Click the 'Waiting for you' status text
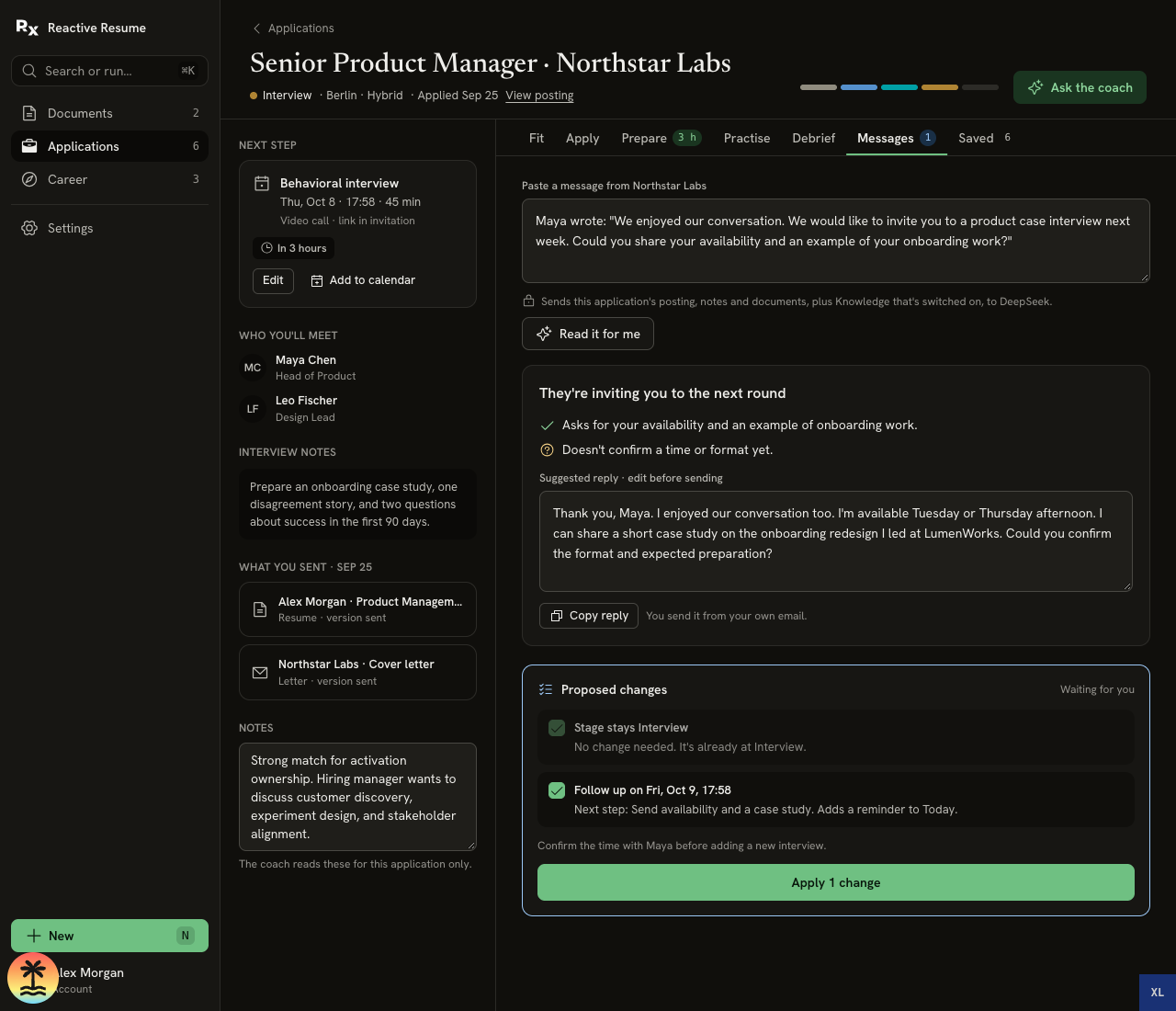Screen dimensions: 1176x1011 (x=1097, y=689)
